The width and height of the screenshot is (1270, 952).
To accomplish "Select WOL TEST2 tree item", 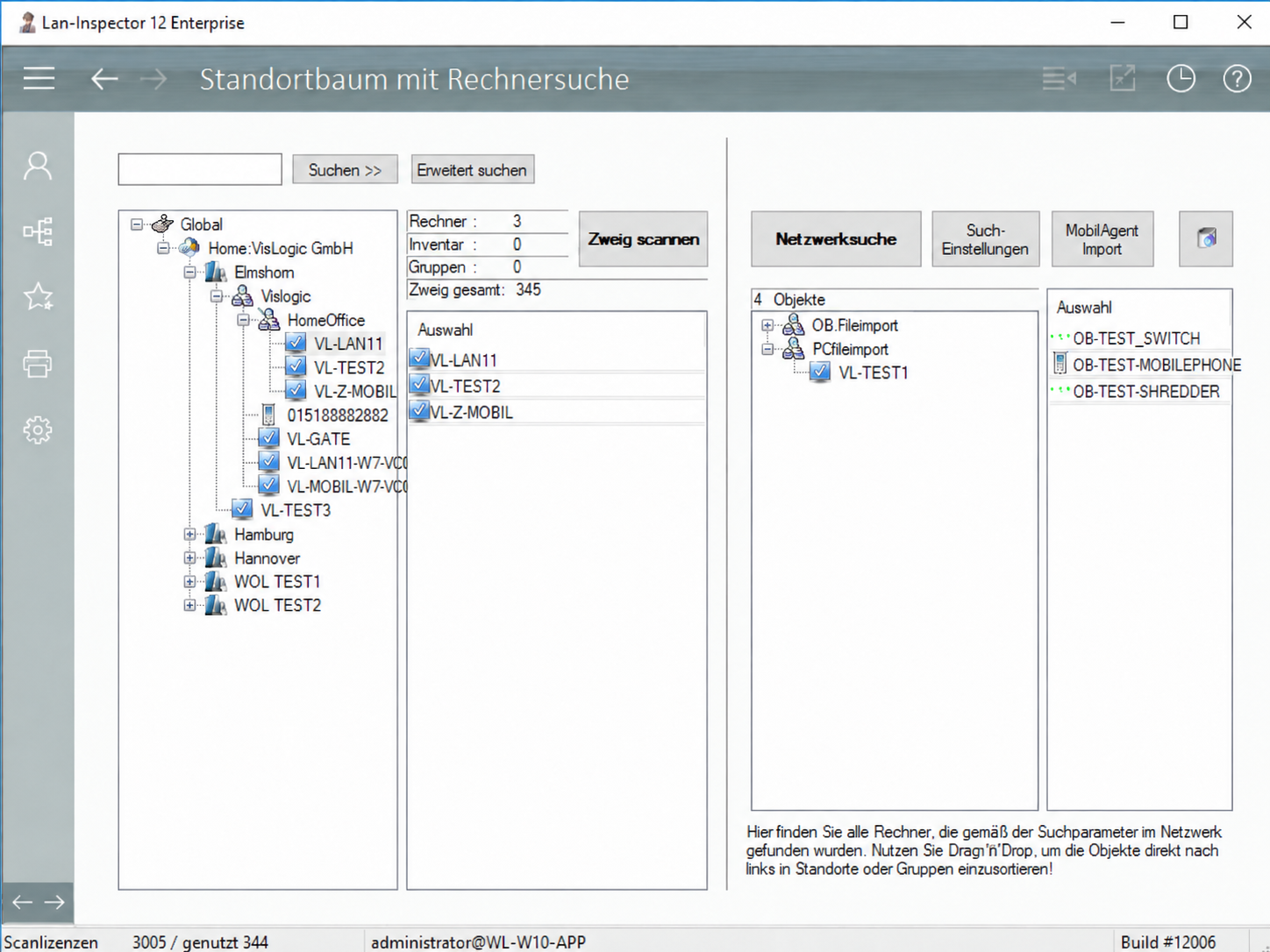I will tap(277, 605).
